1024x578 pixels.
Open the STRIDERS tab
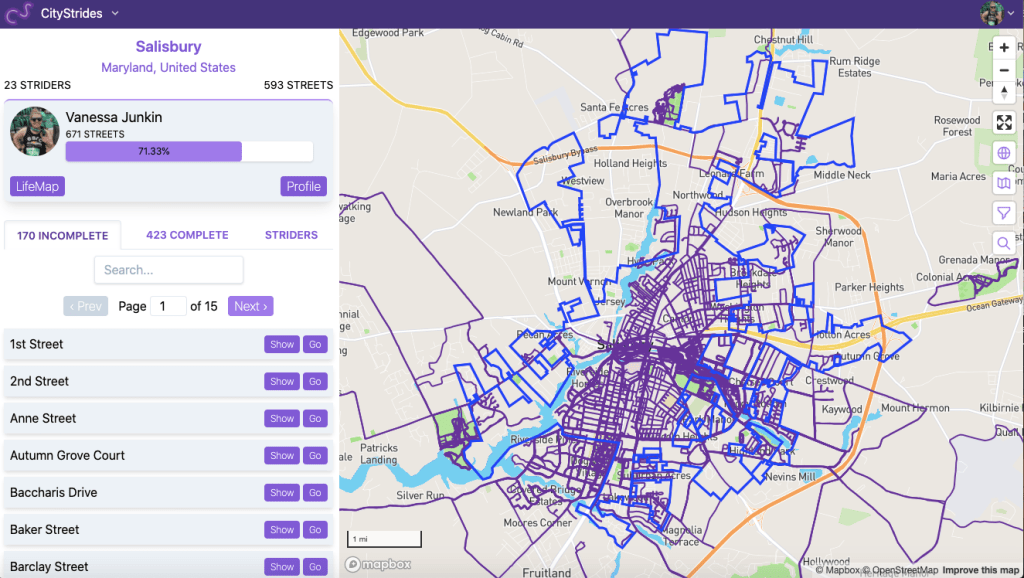pyautogui.click(x=290, y=235)
